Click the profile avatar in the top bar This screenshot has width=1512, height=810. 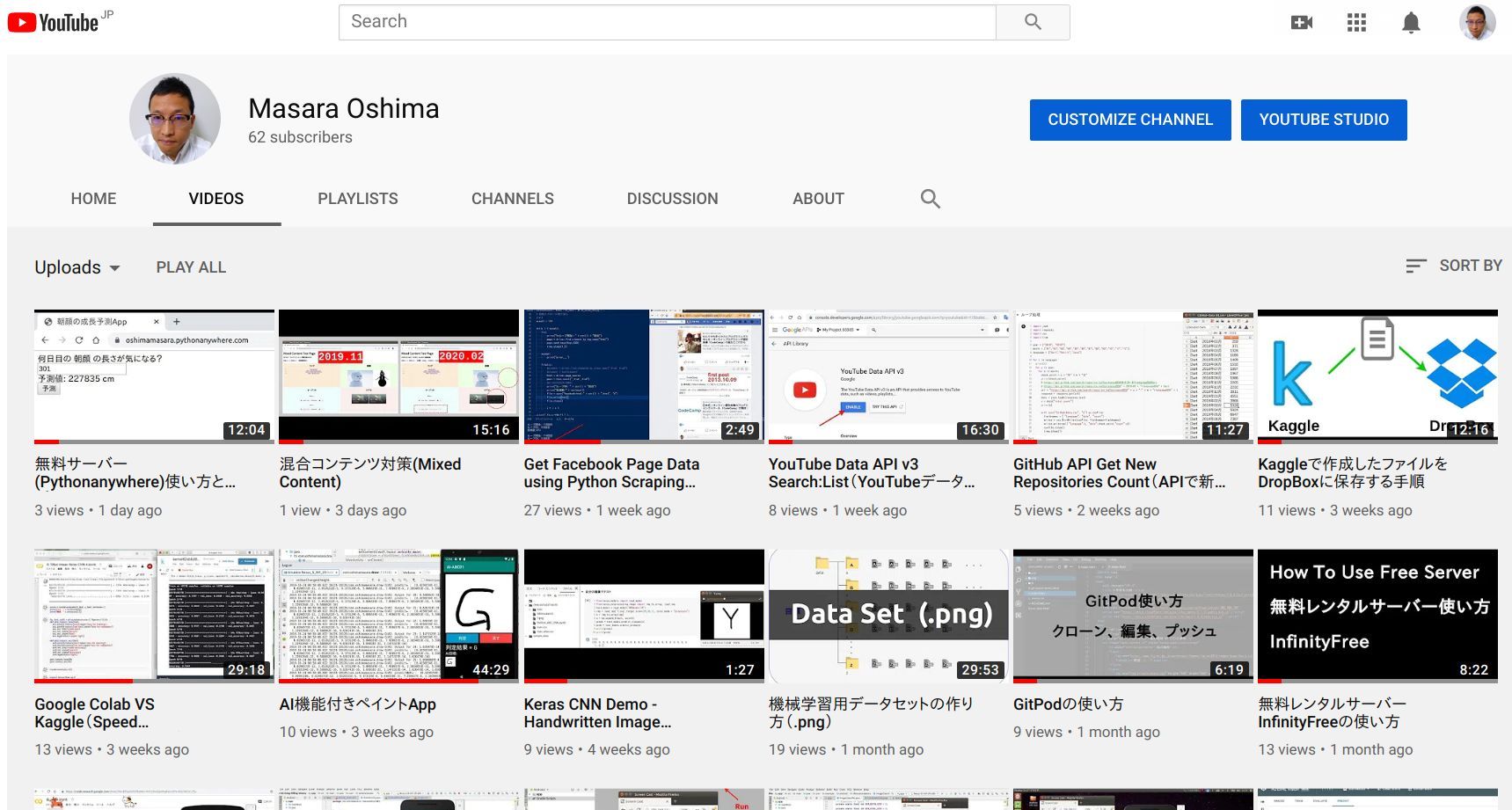[1477, 22]
